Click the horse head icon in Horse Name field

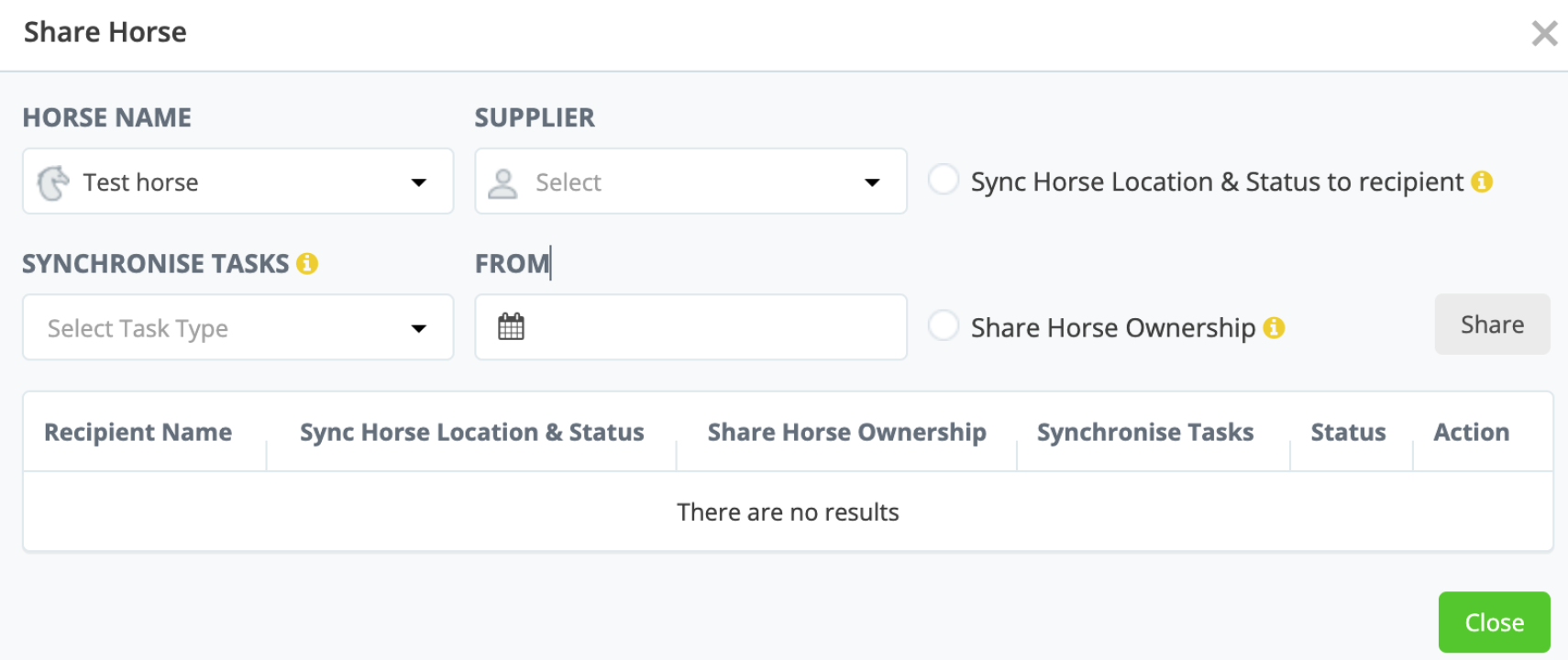coord(53,182)
